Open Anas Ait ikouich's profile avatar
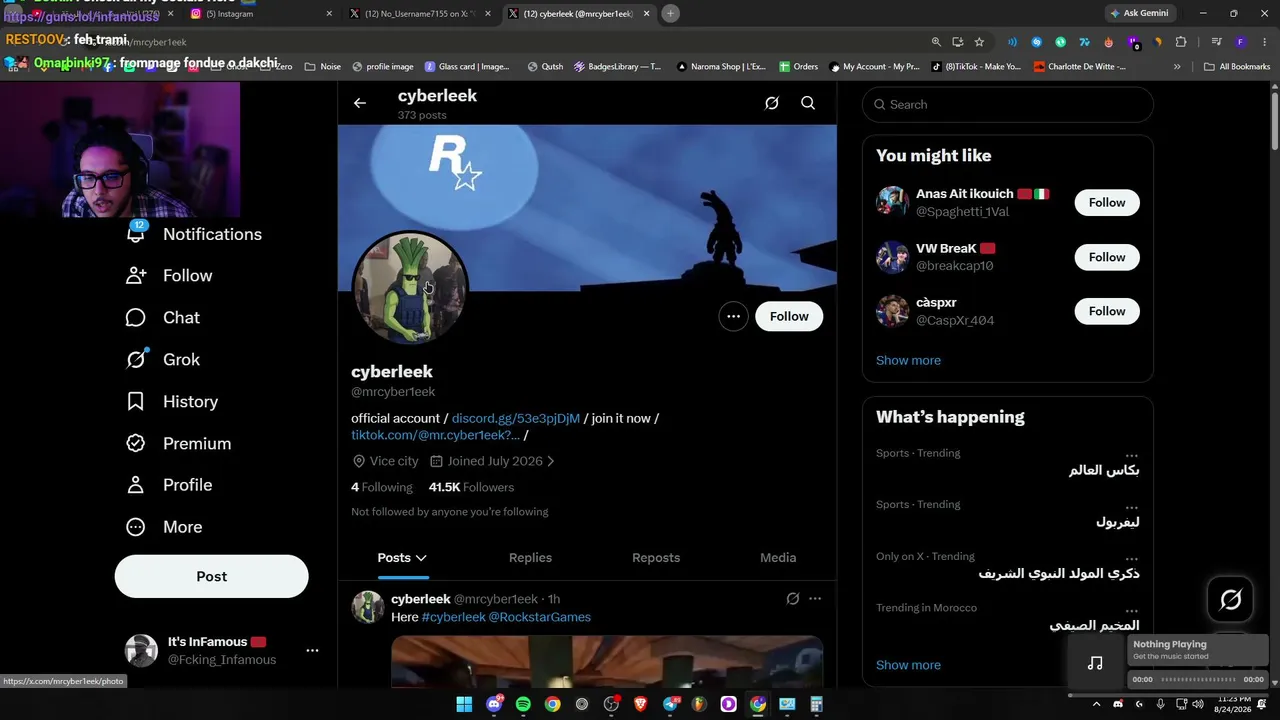Viewport: 1280px width, 720px height. (x=892, y=202)
